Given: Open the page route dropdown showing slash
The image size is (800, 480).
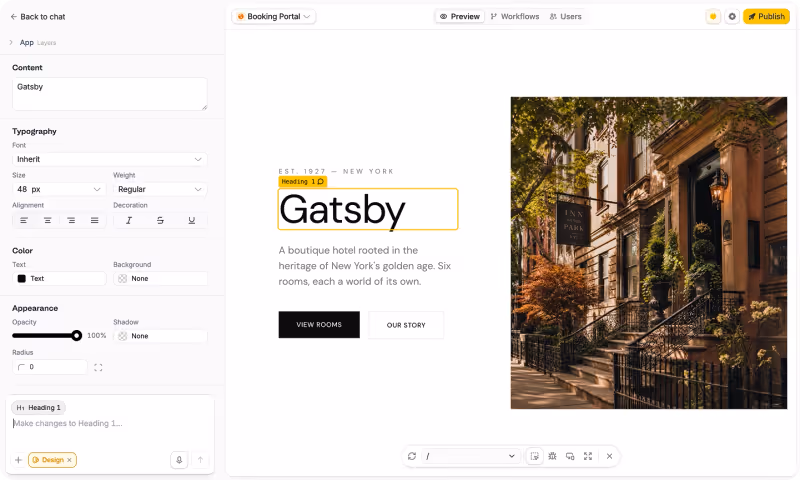Looking at the screenshot, I should pos(470,456).
